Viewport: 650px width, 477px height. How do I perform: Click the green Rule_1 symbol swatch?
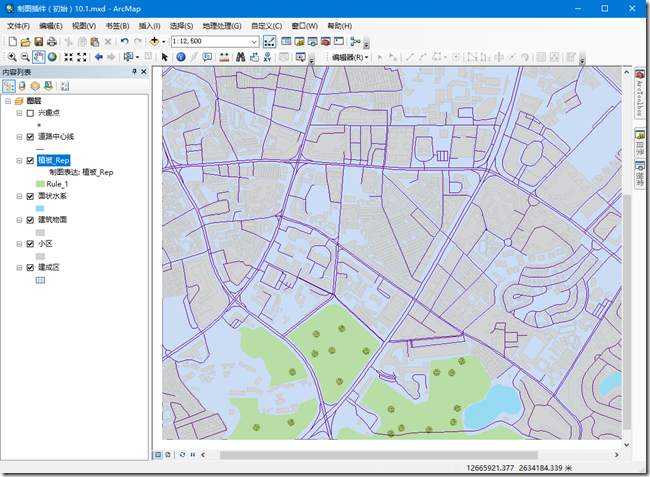click(x=40, y=184)
